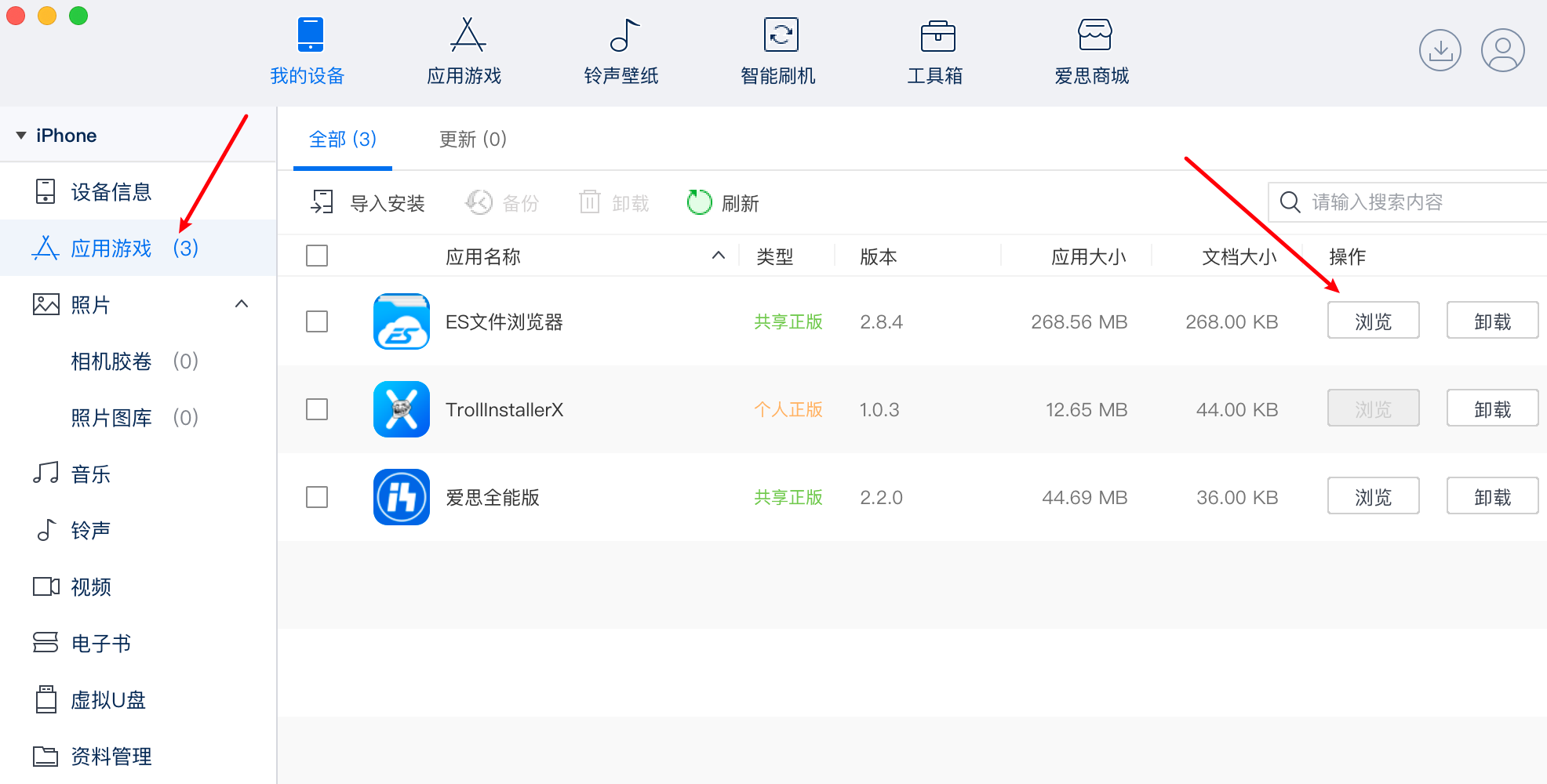The height and width of the screenshot is (784, 1547).
Task: Click the 请输入搜索内容 search field
Action: 1407,202
